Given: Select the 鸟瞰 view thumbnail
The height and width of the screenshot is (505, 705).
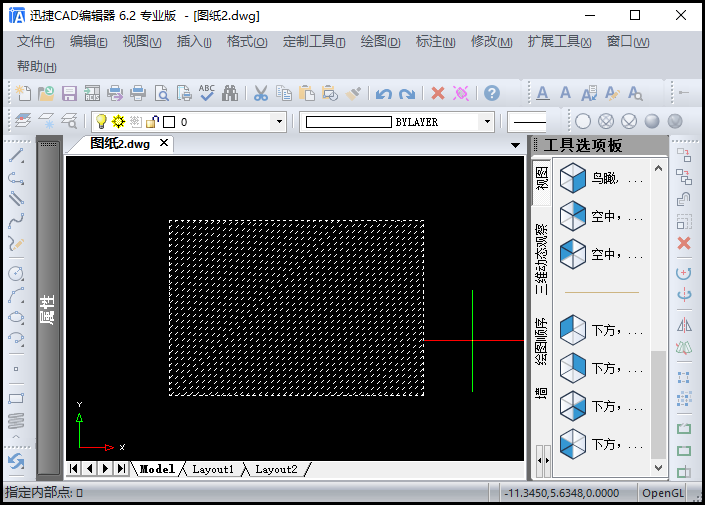Looking at the screenshot, I should click(572, 178).
